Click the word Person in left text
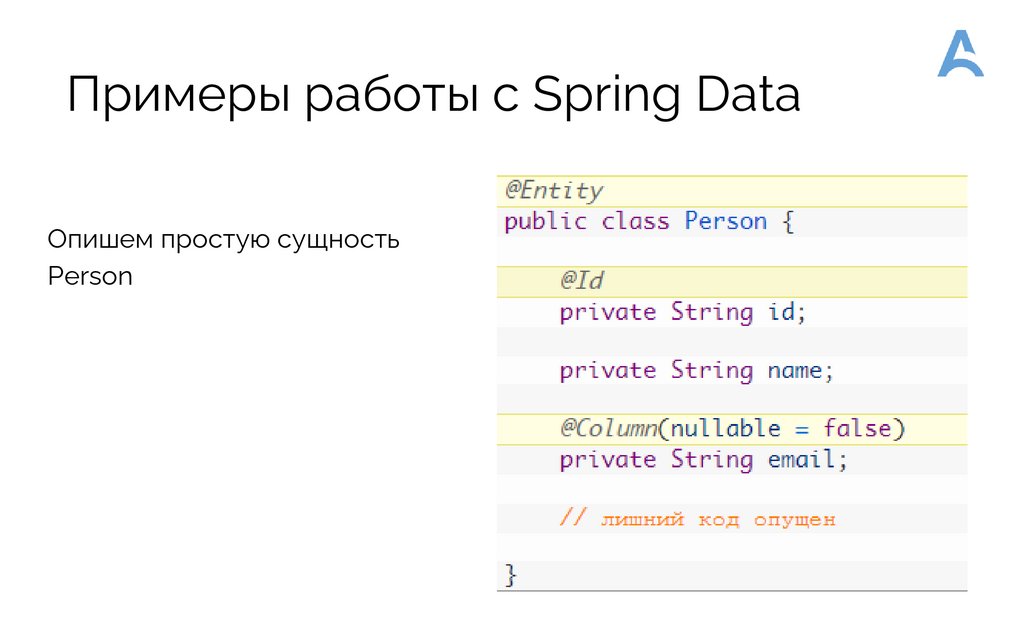1024x638 pixels. tap(89, 276)
